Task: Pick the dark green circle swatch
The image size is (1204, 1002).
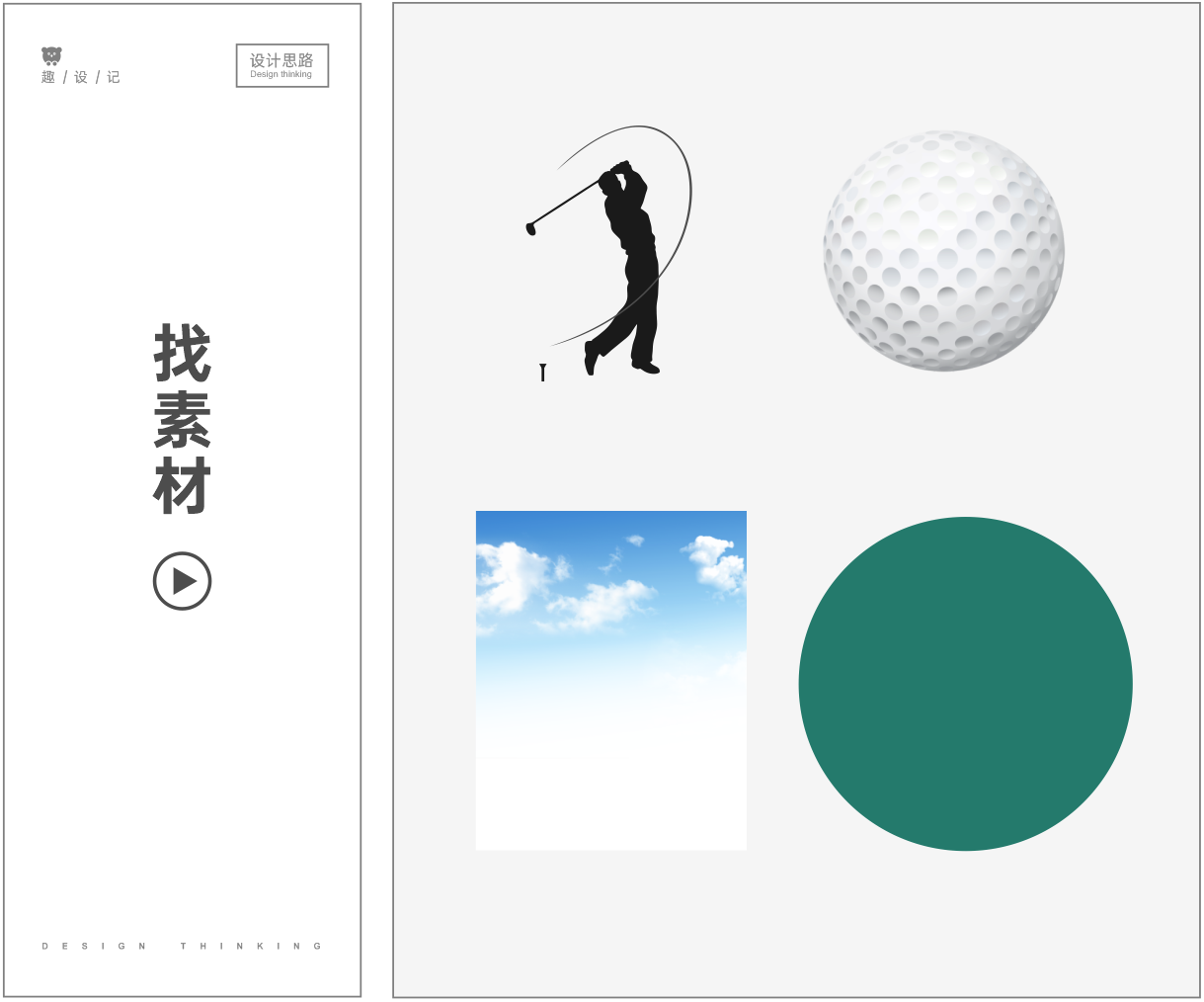Action: [965, 684]
